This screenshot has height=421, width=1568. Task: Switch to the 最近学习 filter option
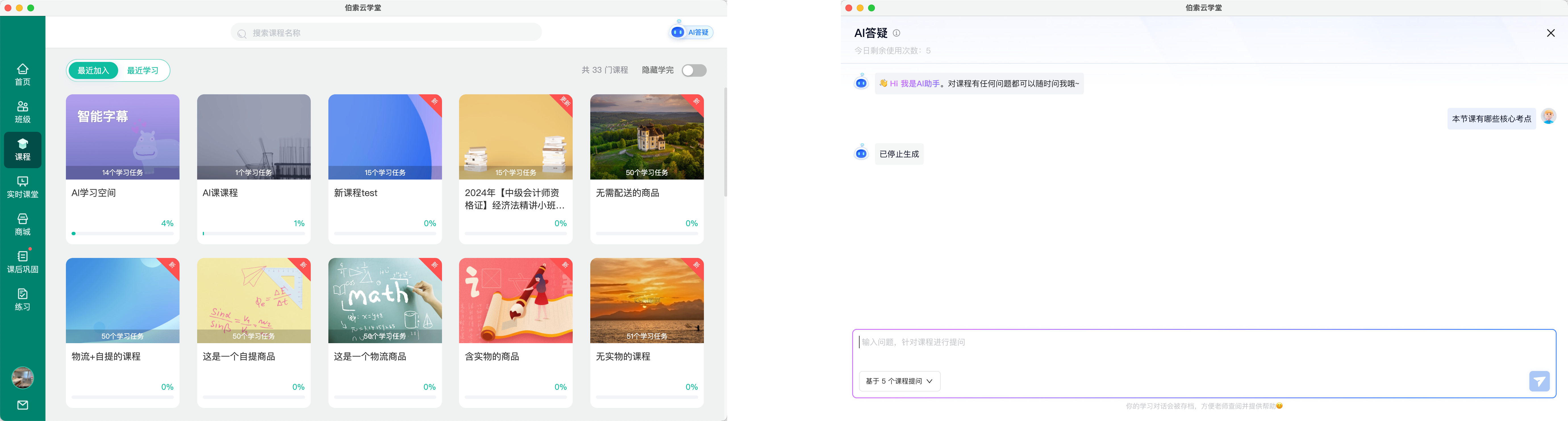142,70
